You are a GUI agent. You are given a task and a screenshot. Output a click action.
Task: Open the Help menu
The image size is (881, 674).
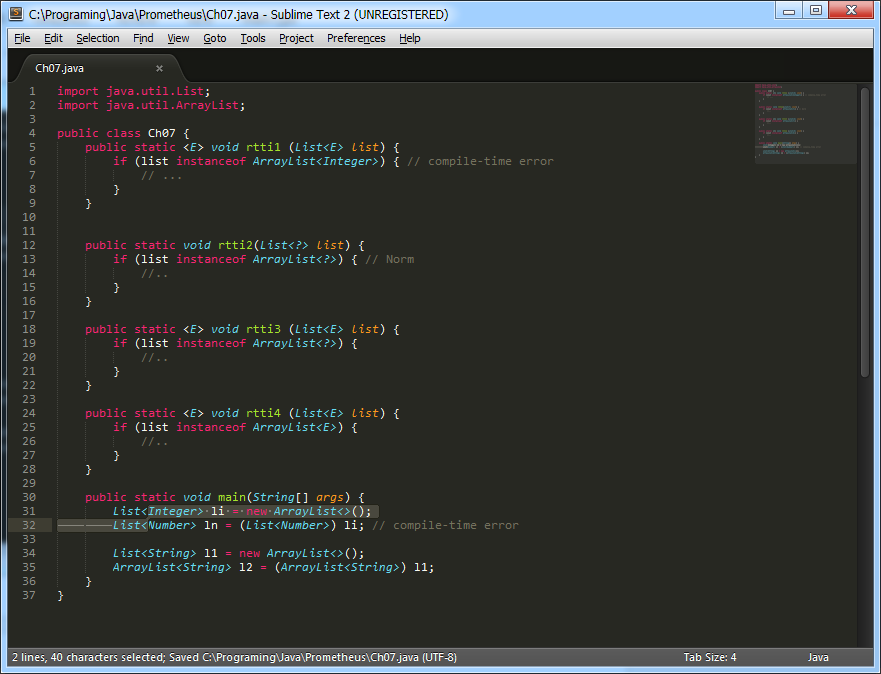[410, 38]
